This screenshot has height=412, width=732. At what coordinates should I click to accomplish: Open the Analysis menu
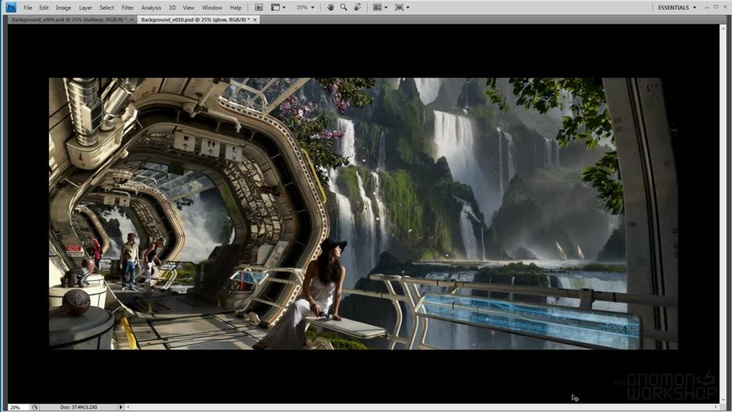(x=151, y=7)
